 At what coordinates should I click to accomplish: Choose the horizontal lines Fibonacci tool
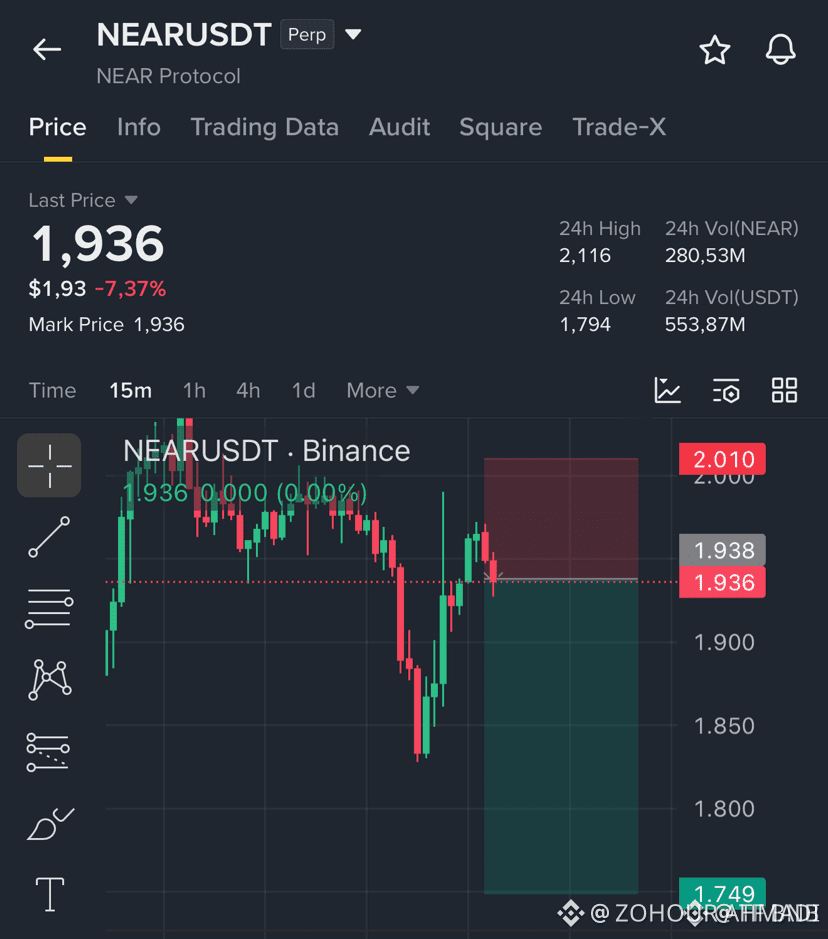pos(49,608)
